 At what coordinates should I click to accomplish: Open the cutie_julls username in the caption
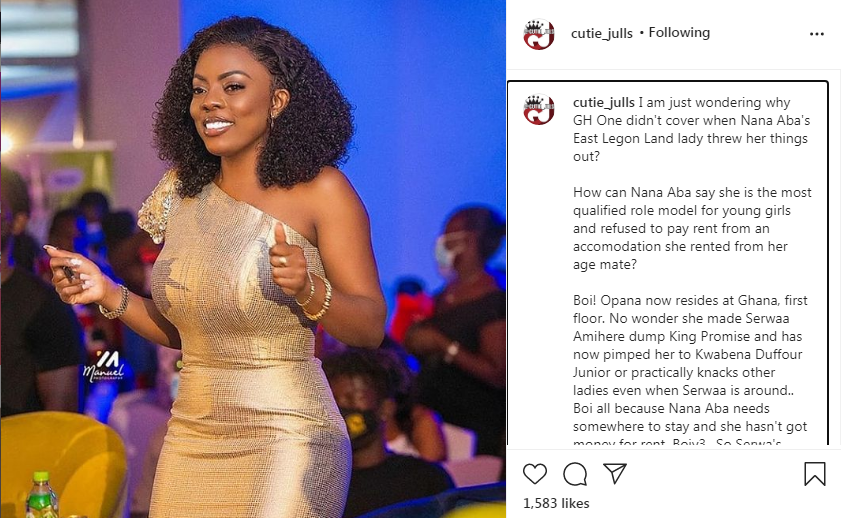pos(603,102)
